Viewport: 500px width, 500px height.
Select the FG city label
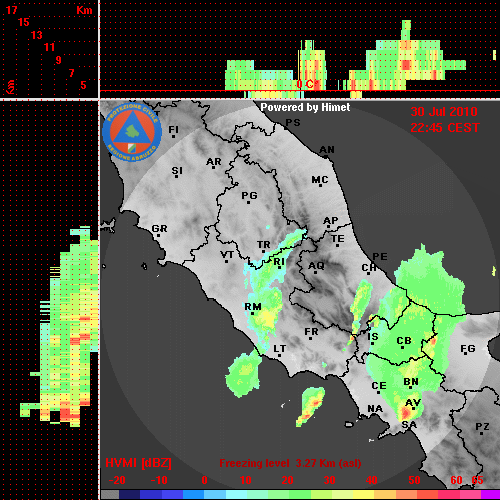point(468,349)
